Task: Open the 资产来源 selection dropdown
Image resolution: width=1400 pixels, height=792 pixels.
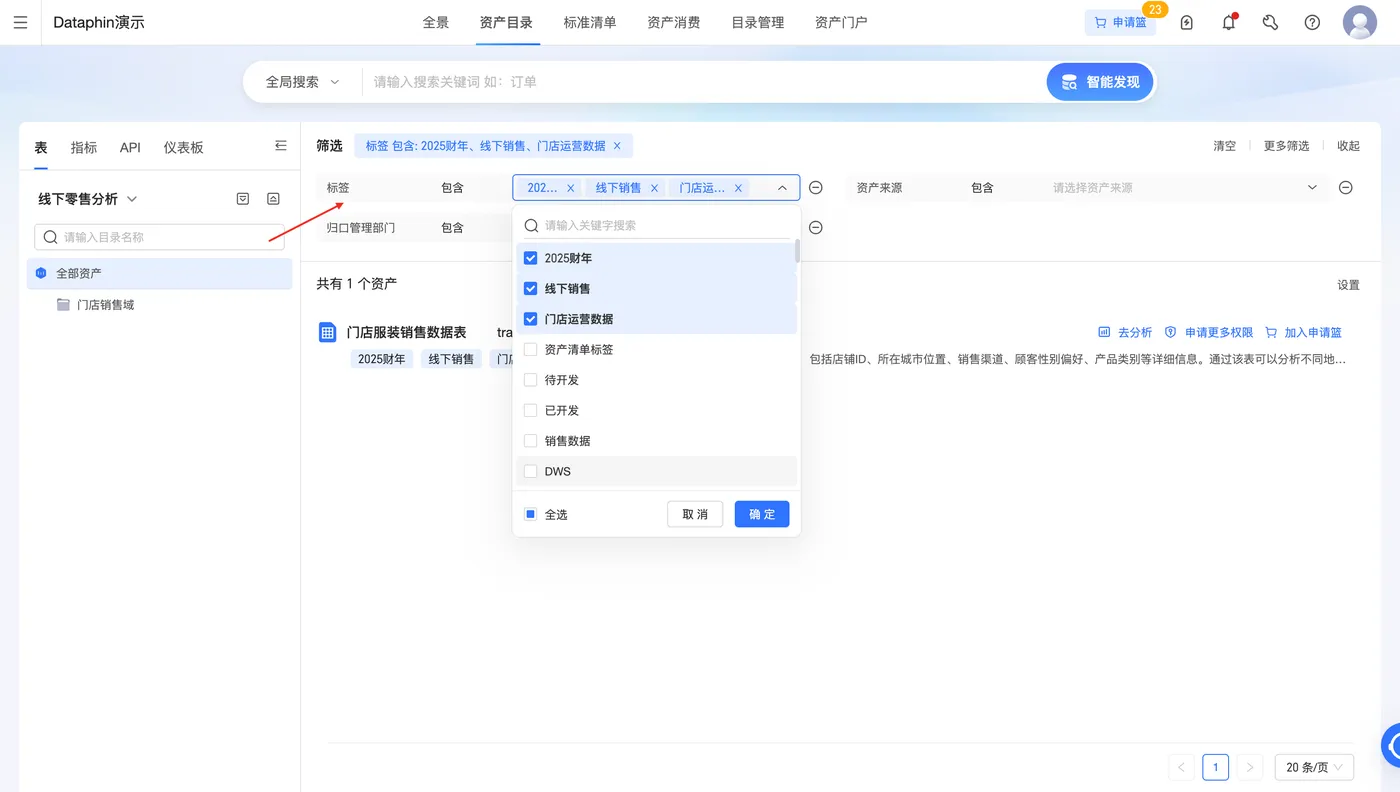Action: tap(1185, 188)
